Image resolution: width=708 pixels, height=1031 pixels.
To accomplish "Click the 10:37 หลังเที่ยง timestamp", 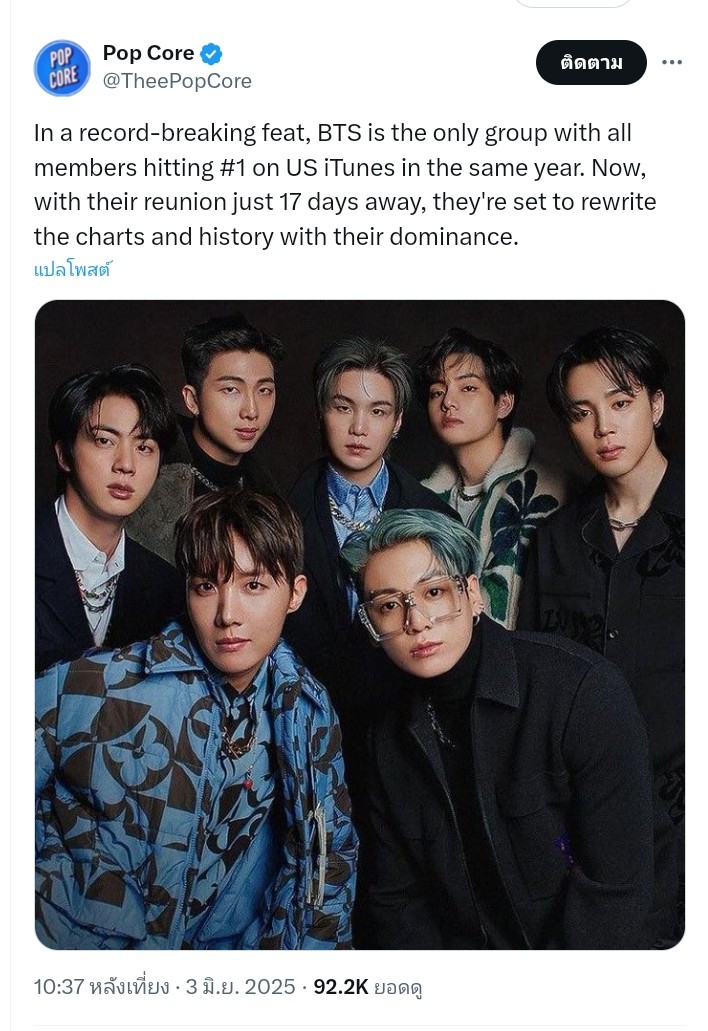I will 101,987.
